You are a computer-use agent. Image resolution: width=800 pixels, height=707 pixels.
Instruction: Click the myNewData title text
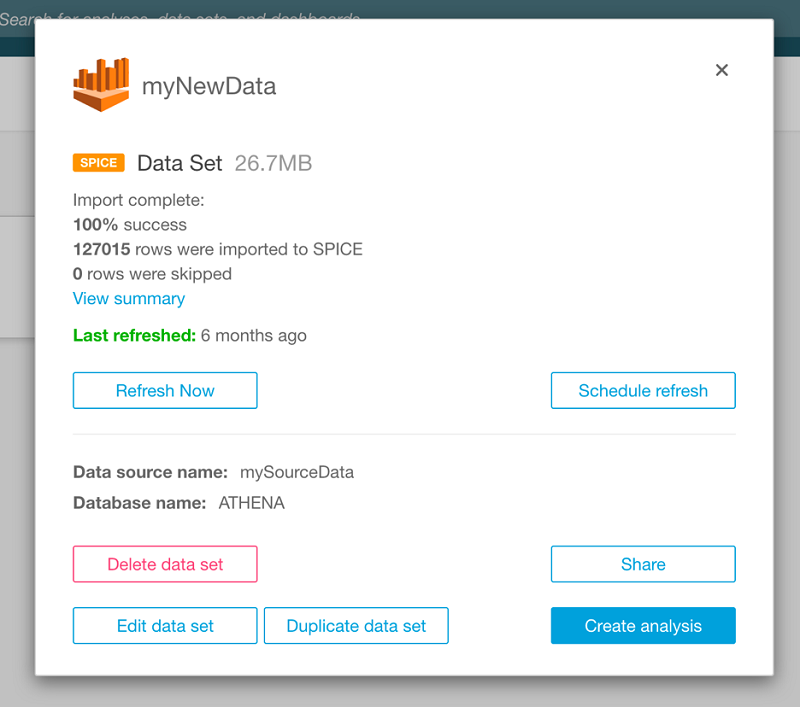tap(209, 87)
